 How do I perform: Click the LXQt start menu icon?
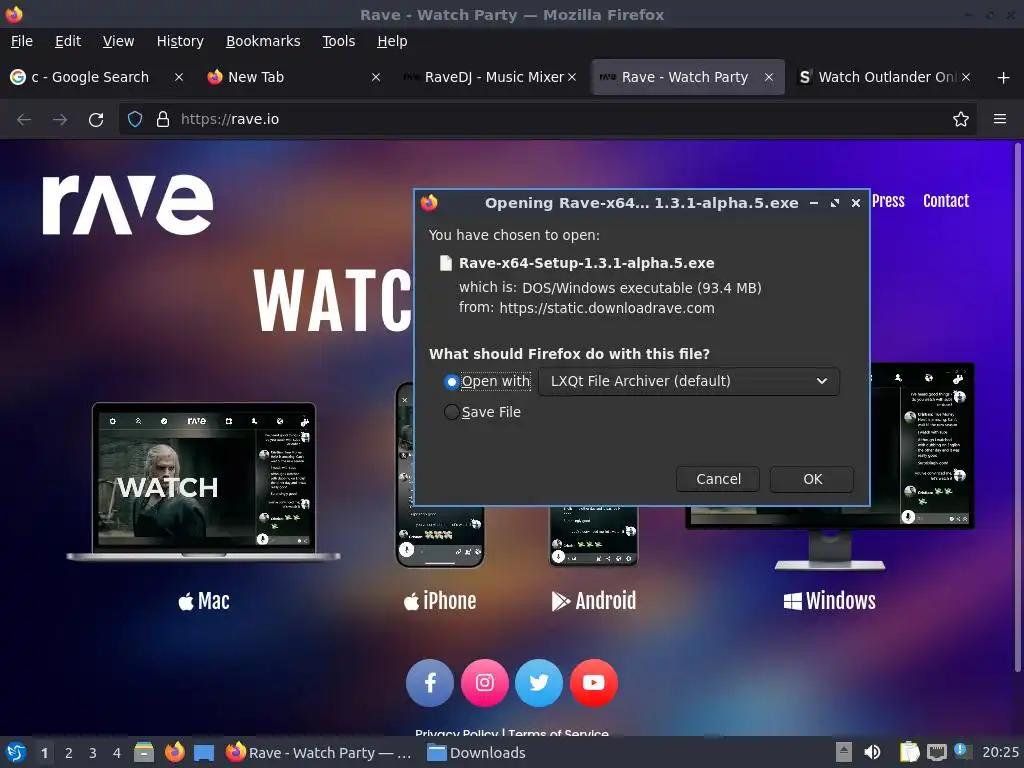click(x=16, y=752)
